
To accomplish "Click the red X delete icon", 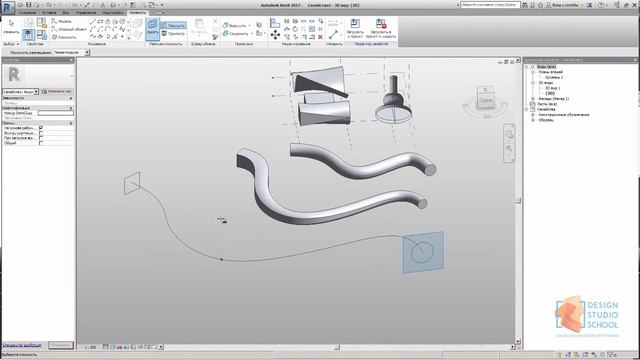I will click(x=320, y=37).
